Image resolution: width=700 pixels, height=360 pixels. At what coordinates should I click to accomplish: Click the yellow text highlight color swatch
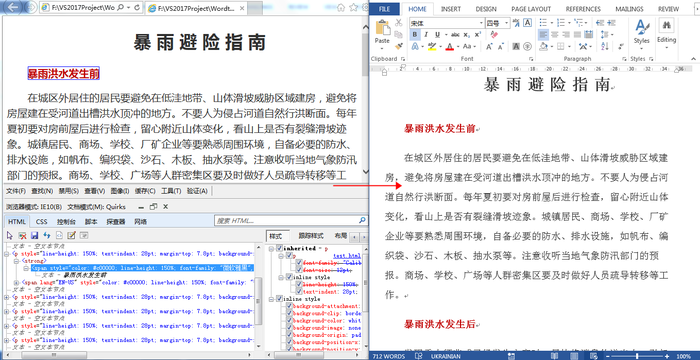coord(432,46)
